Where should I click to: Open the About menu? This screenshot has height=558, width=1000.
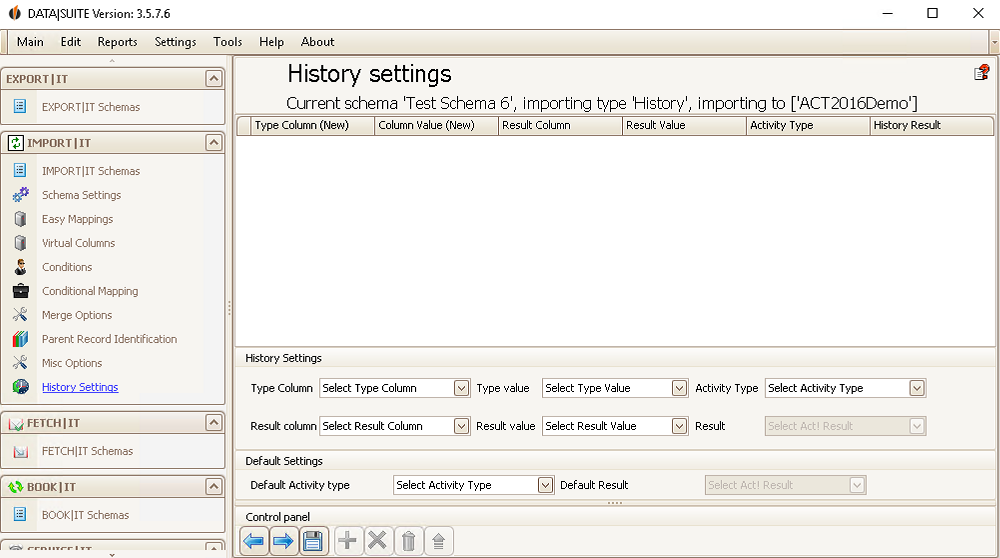(x=317, y=41)
